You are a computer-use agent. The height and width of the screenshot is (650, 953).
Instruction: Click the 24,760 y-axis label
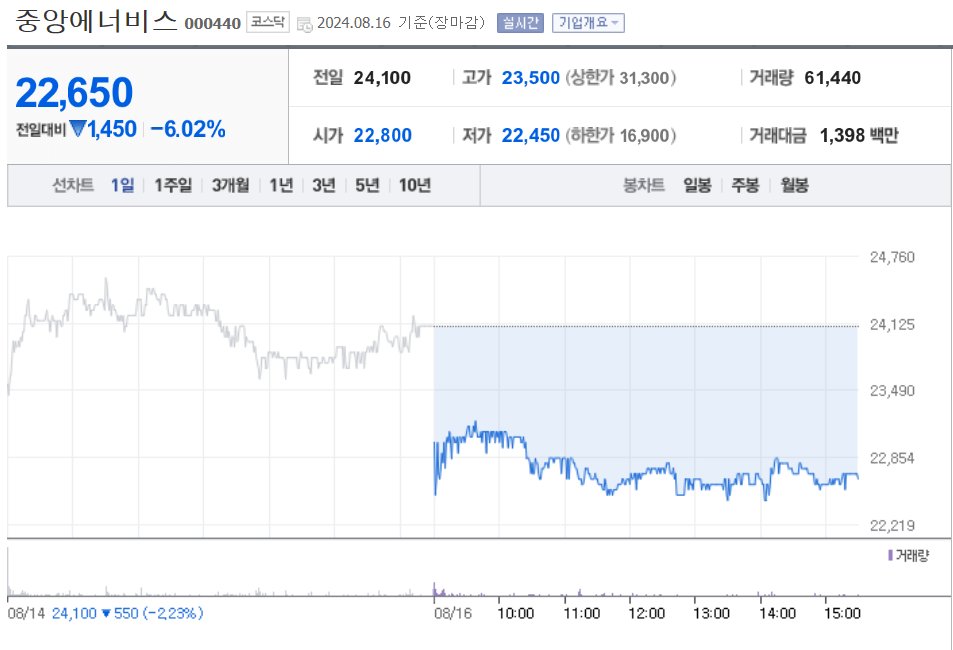coord(892,257)
